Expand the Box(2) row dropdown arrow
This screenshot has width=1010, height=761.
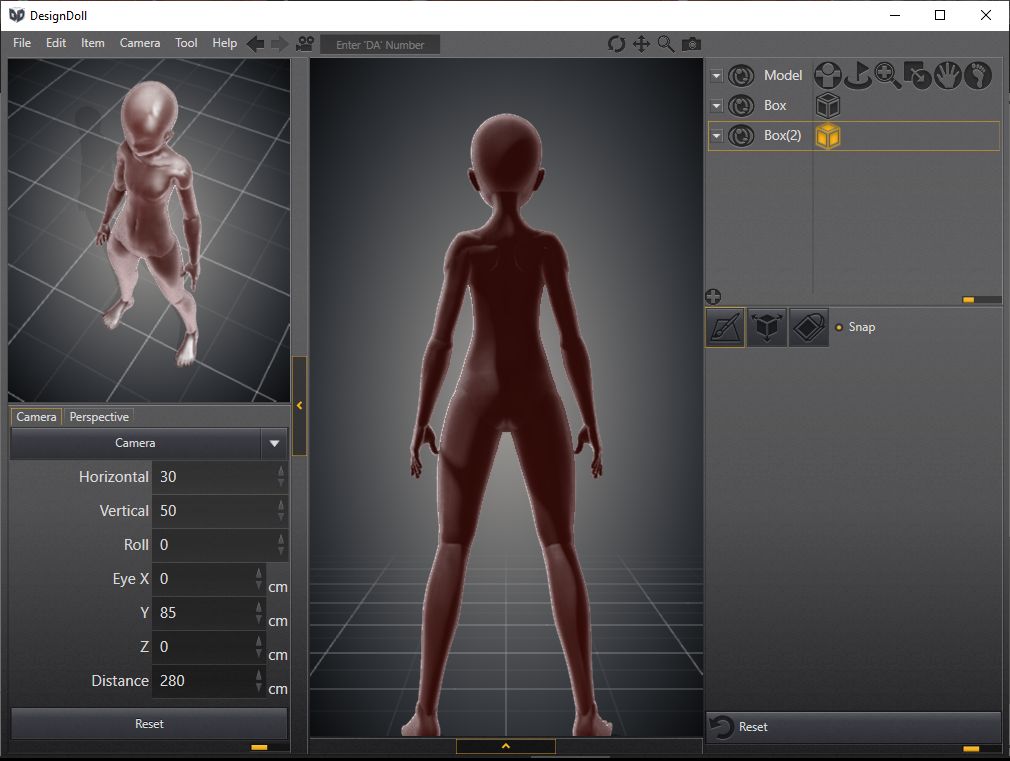point(716,136)
